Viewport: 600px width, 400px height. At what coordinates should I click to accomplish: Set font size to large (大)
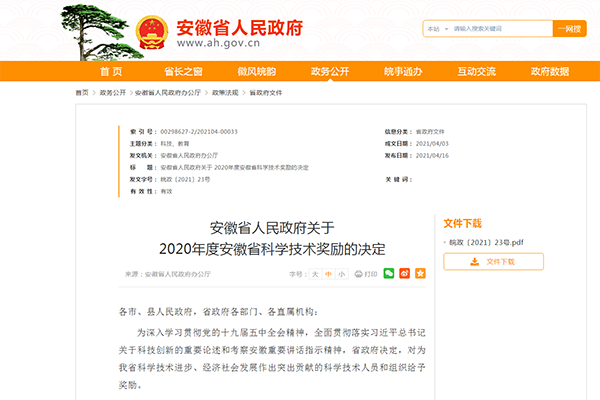coord(314,273)
